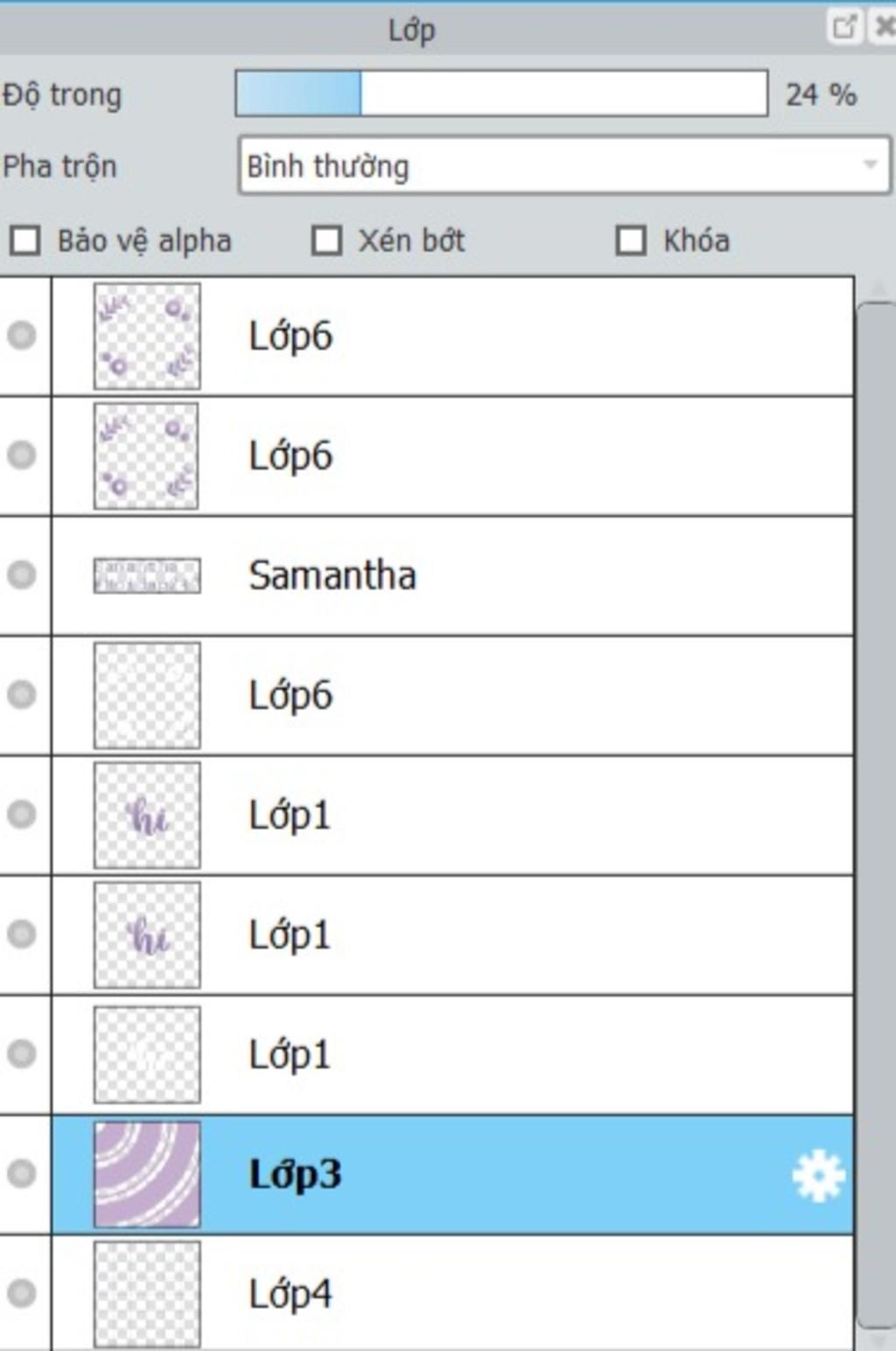Click the scroll down arrow of layer list

(x=878, y=1340)
